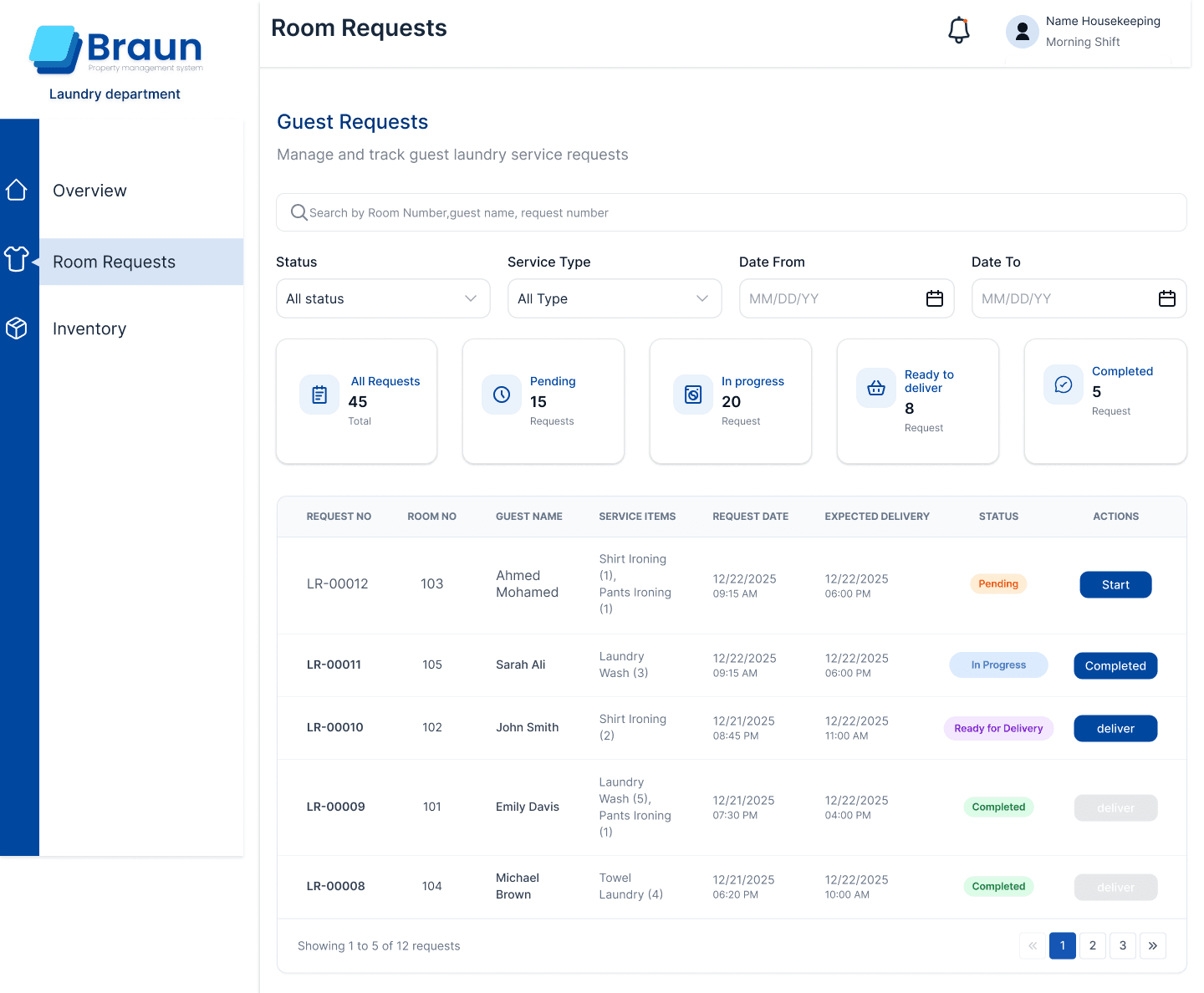Select the t-shirt laundry icon in sidebar
The image size is (1204, 993).
click(x=17, y=259)
